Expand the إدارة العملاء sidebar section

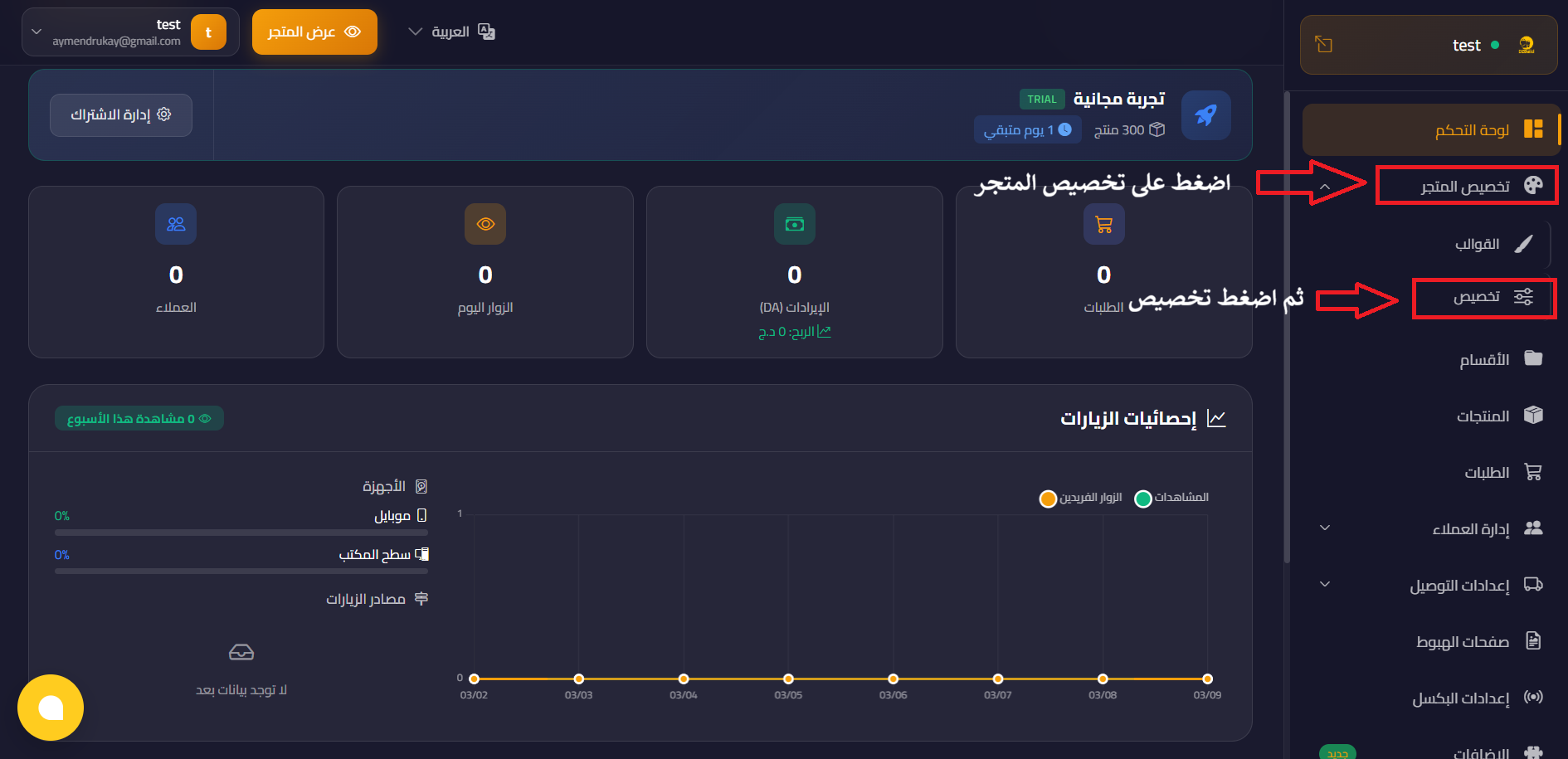[x=1325, y=528]
